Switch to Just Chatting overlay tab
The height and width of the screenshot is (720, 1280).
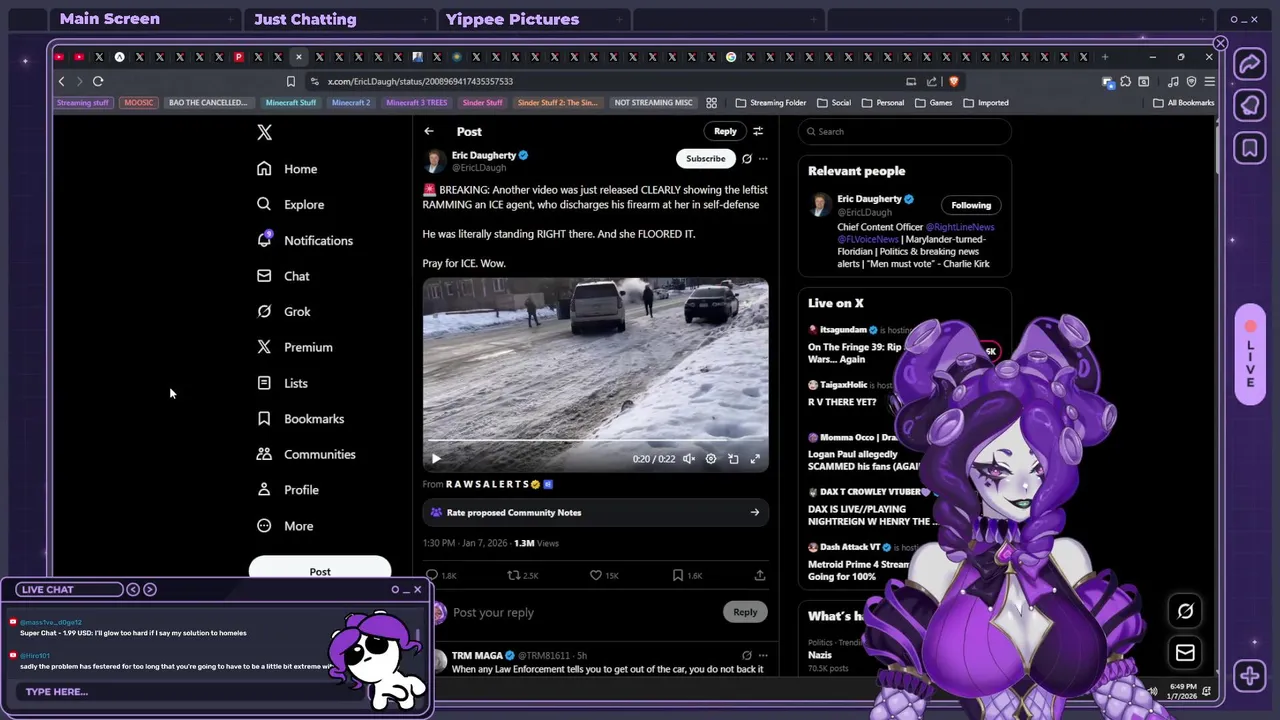point(305,19)
